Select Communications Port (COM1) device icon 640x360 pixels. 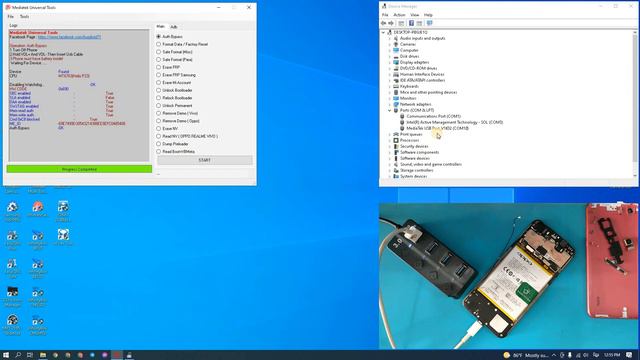click(402, 116)
